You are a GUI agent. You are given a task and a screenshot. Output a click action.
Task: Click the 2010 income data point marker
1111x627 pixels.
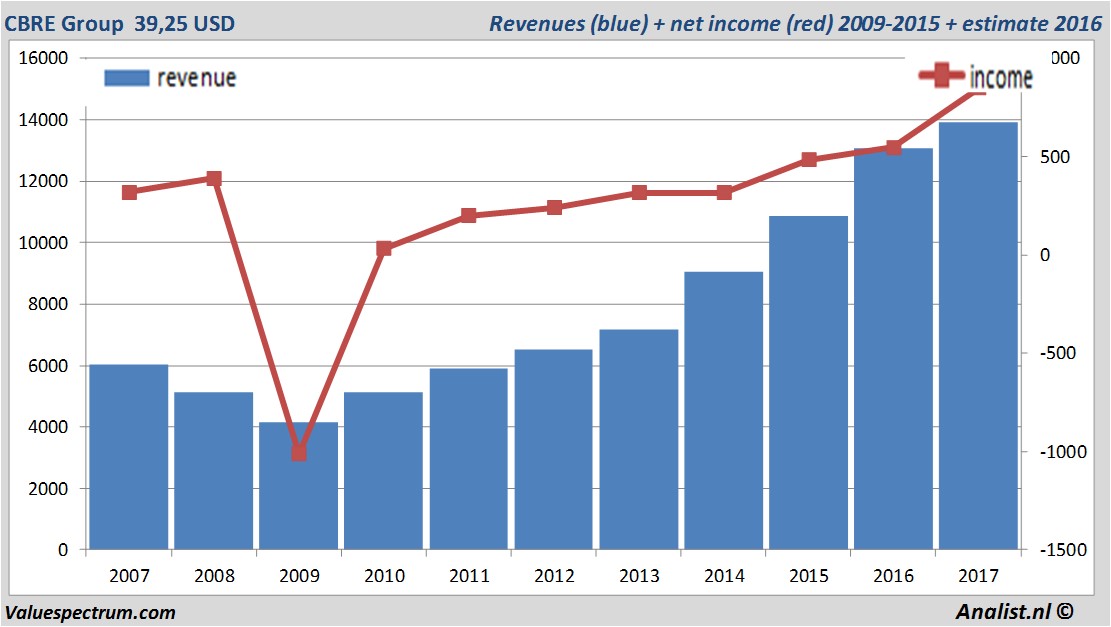(384, 249)
